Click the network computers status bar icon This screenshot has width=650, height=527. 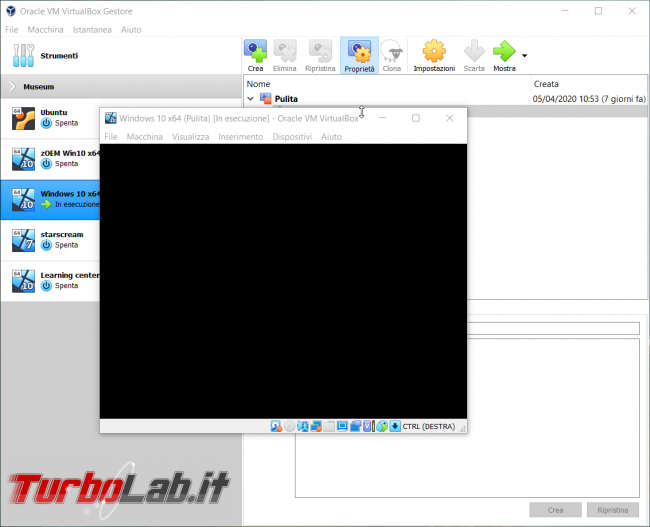tap(303, 426)
